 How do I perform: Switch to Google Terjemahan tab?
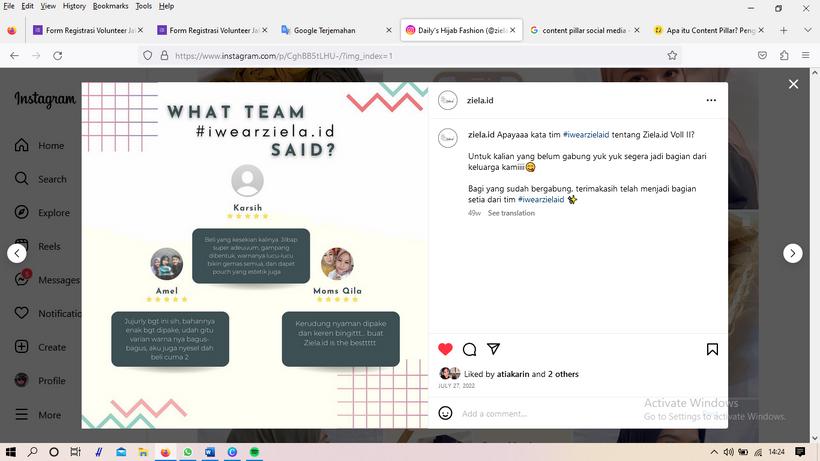pyautogui.click(x=336, y=30)
